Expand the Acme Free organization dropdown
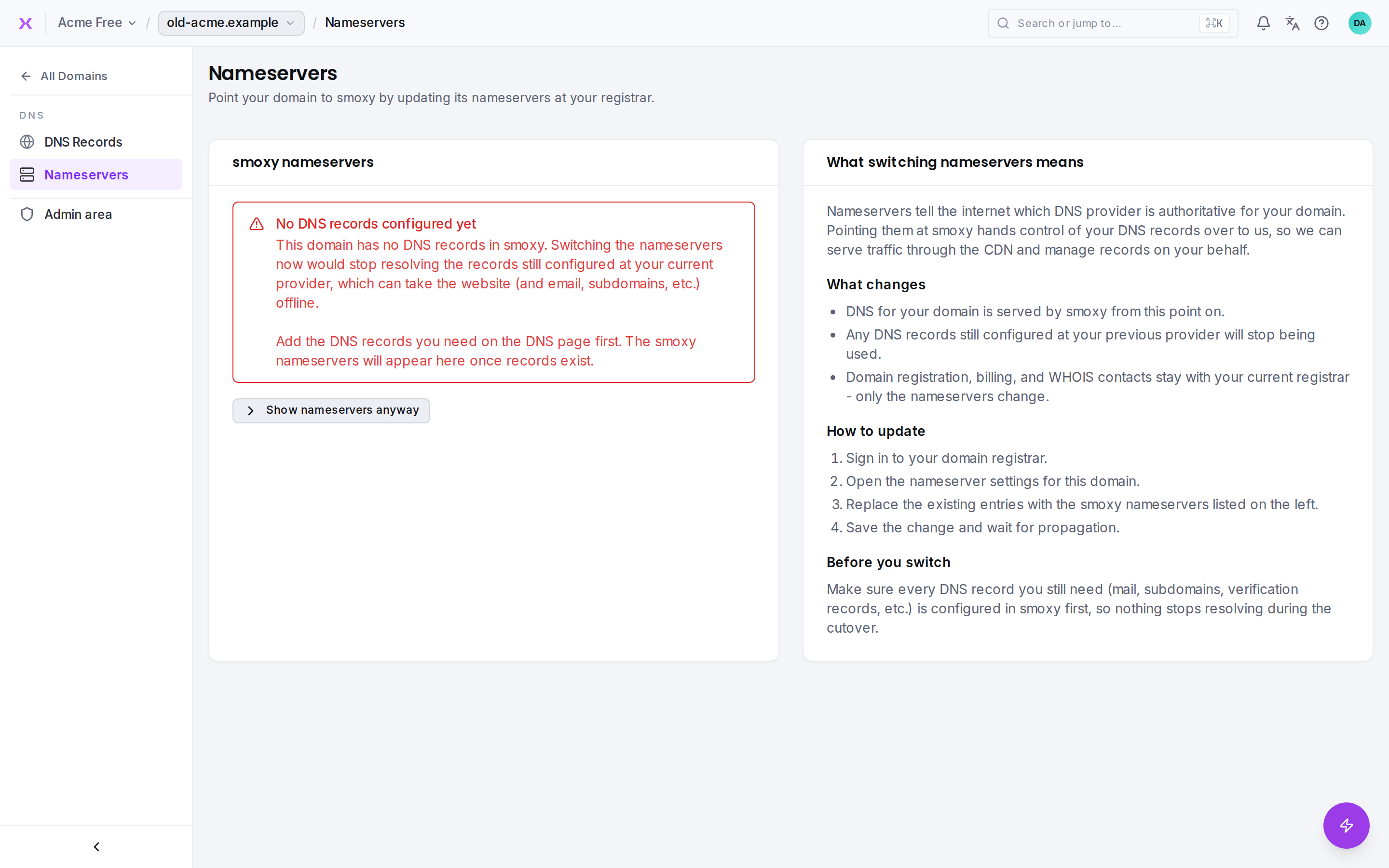The image size is (1389, 868). 97,23
